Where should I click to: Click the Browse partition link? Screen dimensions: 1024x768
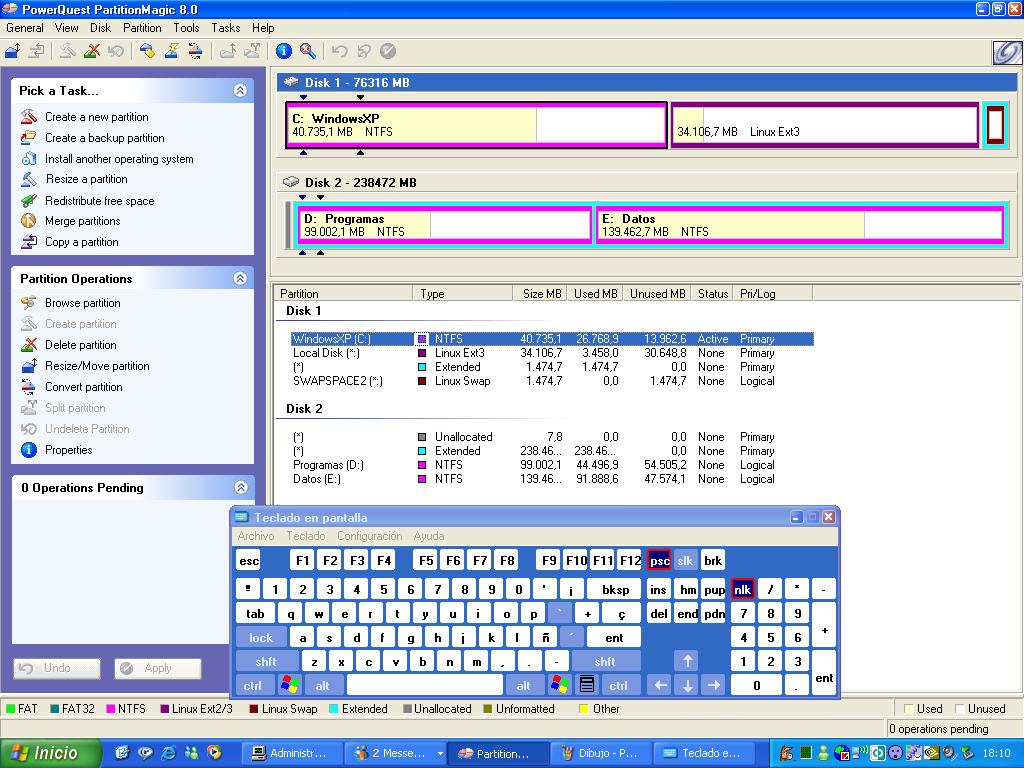pos(82,303)
